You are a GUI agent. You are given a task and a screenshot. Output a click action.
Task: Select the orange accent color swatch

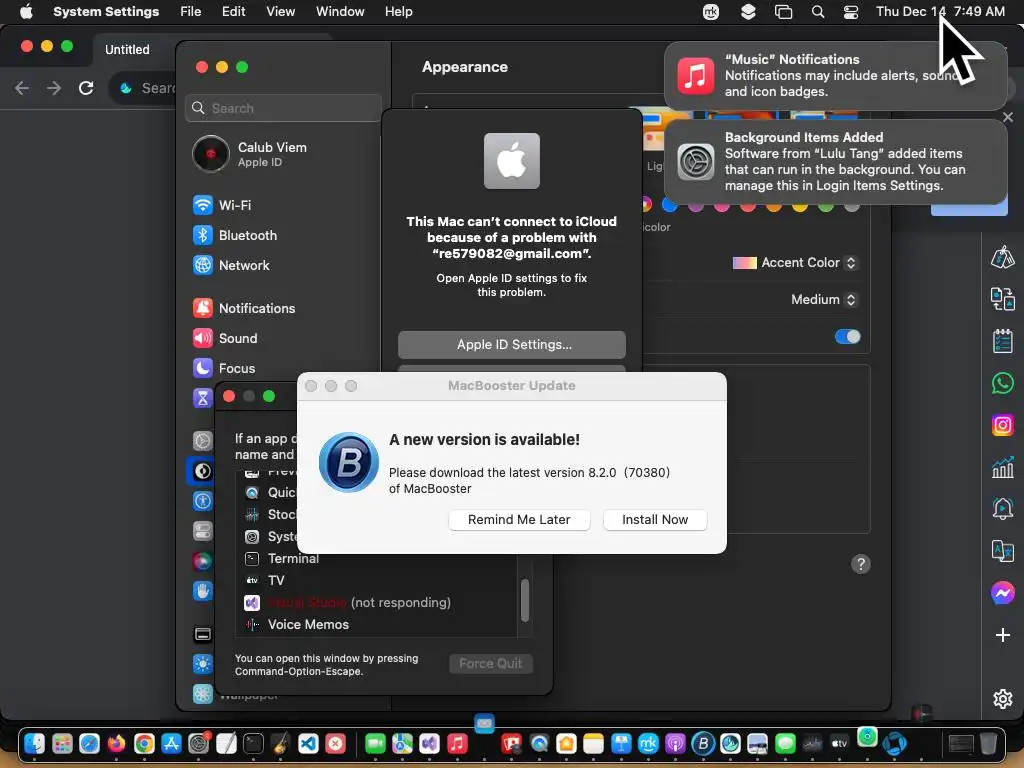point(774,207)
